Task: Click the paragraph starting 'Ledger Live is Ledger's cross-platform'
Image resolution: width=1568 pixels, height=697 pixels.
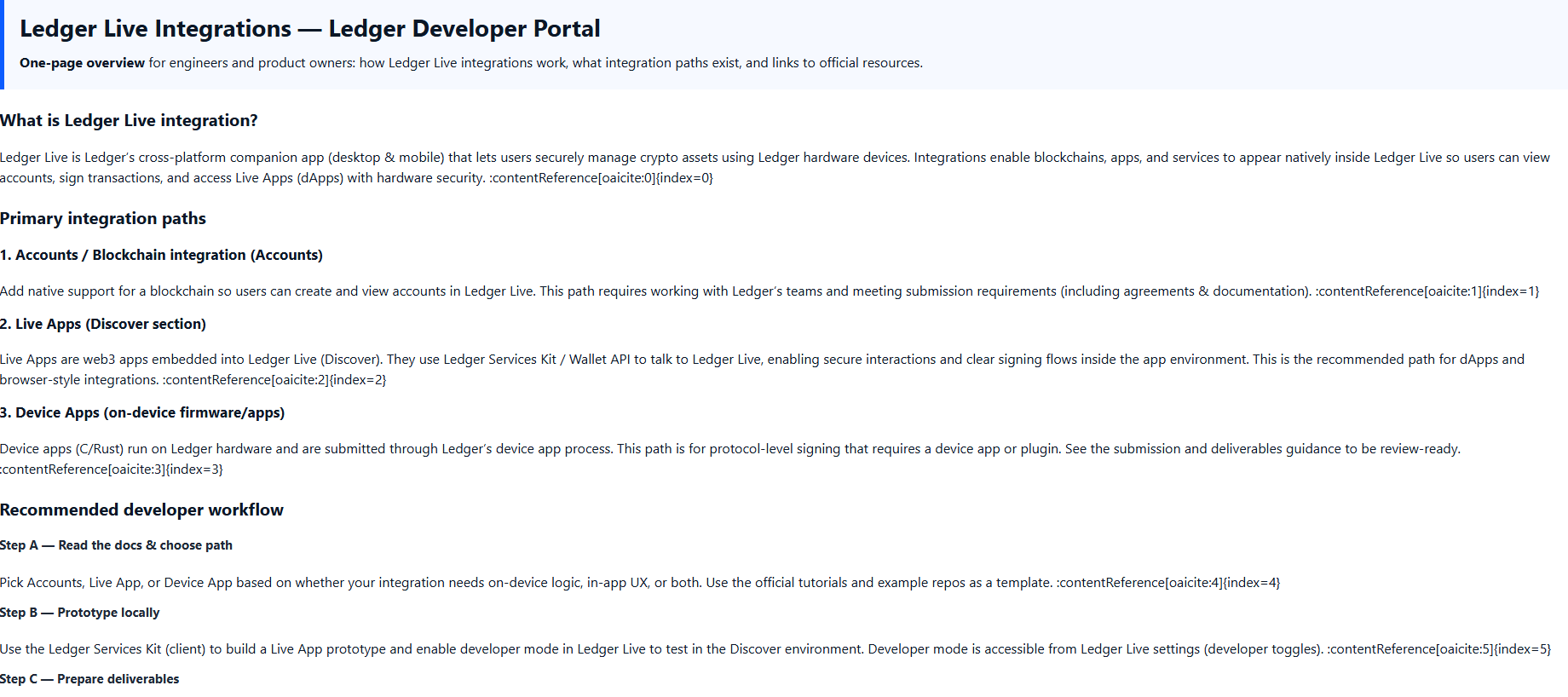Action: [775, 168]
